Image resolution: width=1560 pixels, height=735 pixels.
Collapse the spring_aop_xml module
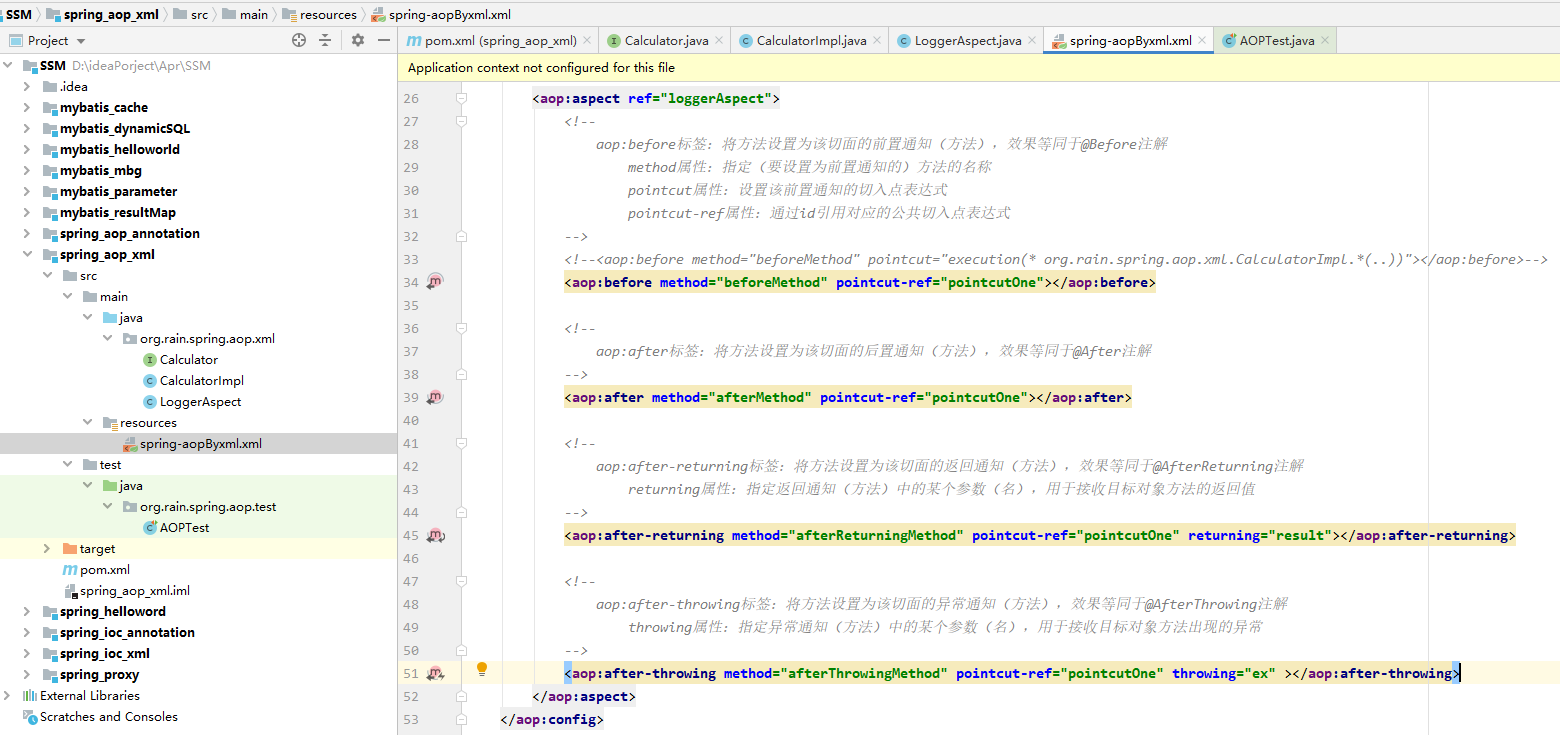coord(27,255)
